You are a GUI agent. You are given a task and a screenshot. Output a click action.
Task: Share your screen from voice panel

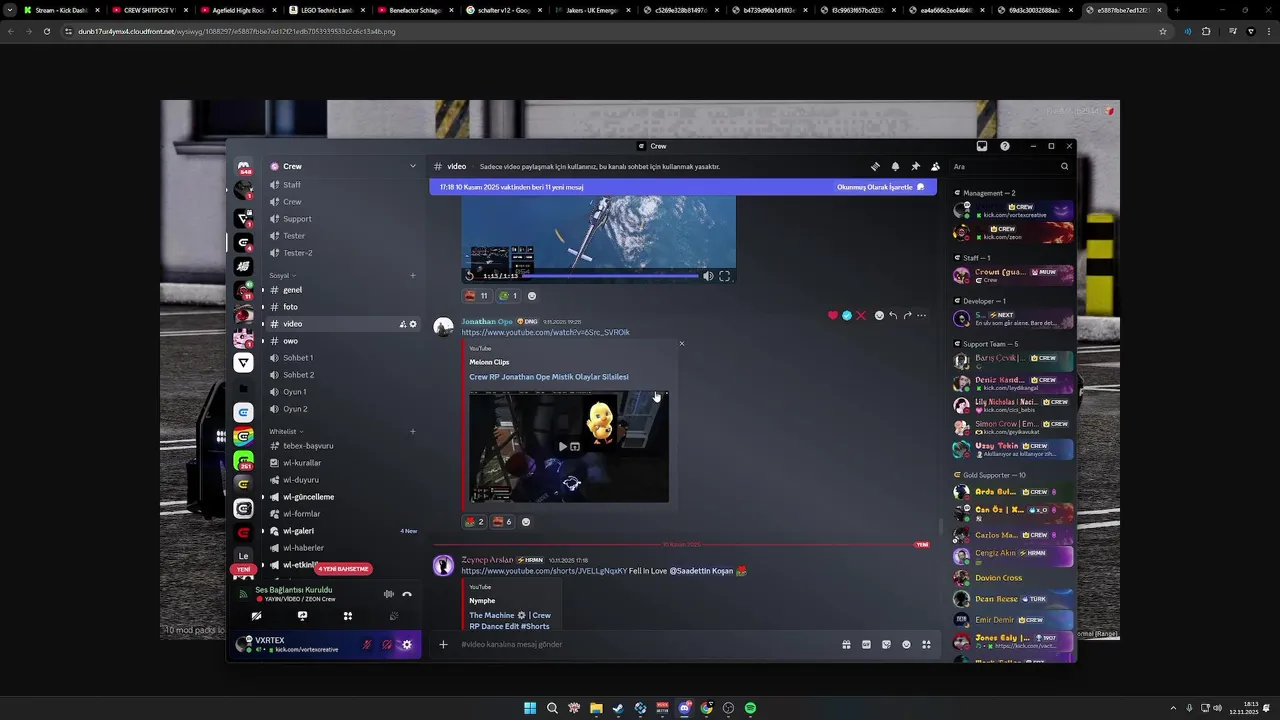302,616
